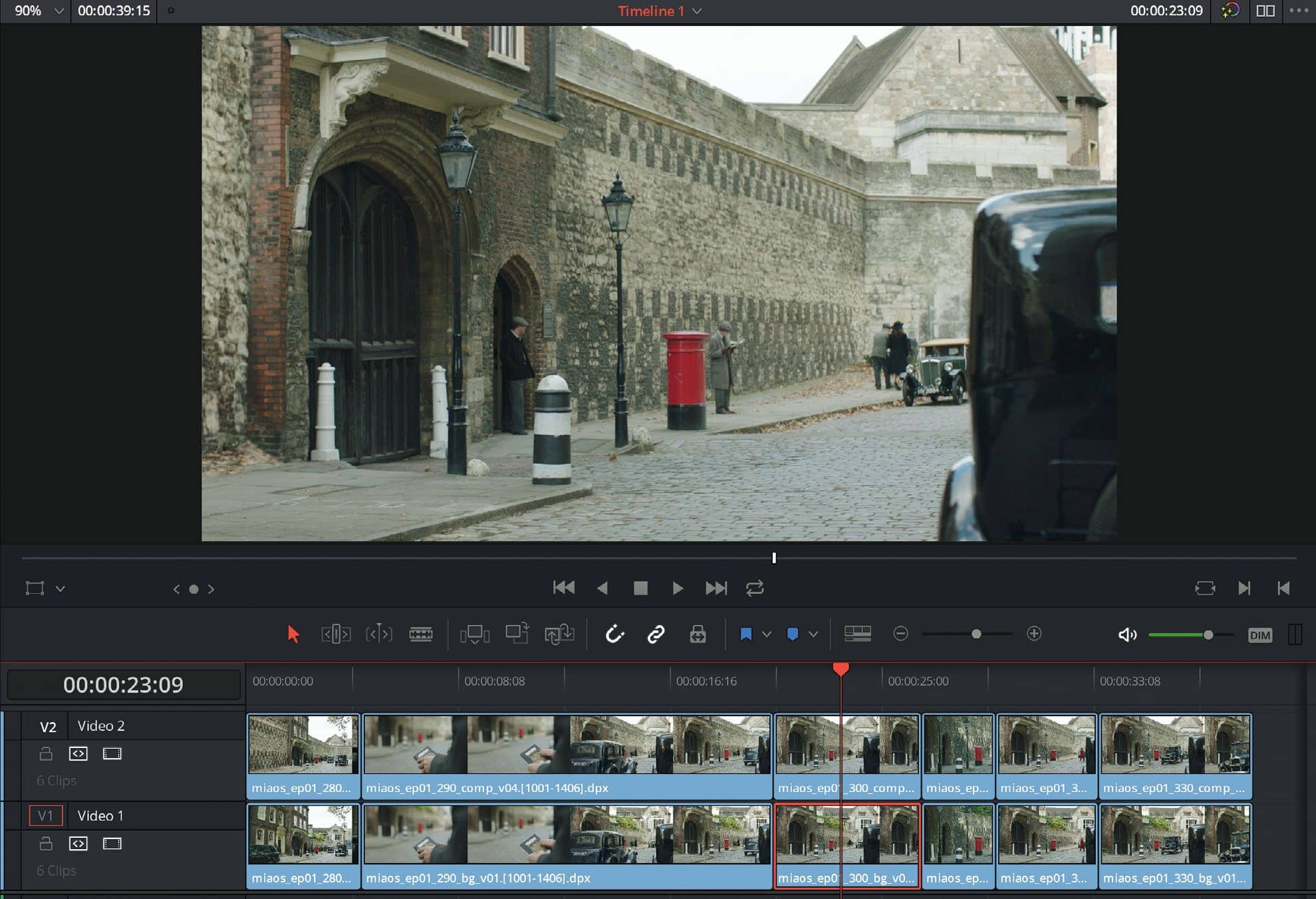Jump to the next marker arrow
The image size is (1316, 899).
coord(211,589)
